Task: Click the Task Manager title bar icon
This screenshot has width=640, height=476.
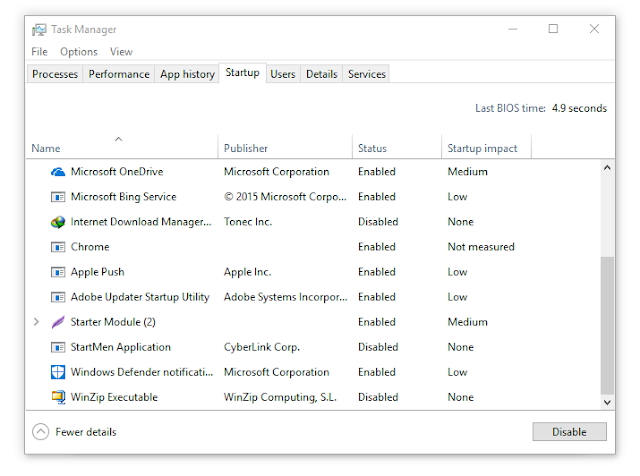Action: coord(39,29)
